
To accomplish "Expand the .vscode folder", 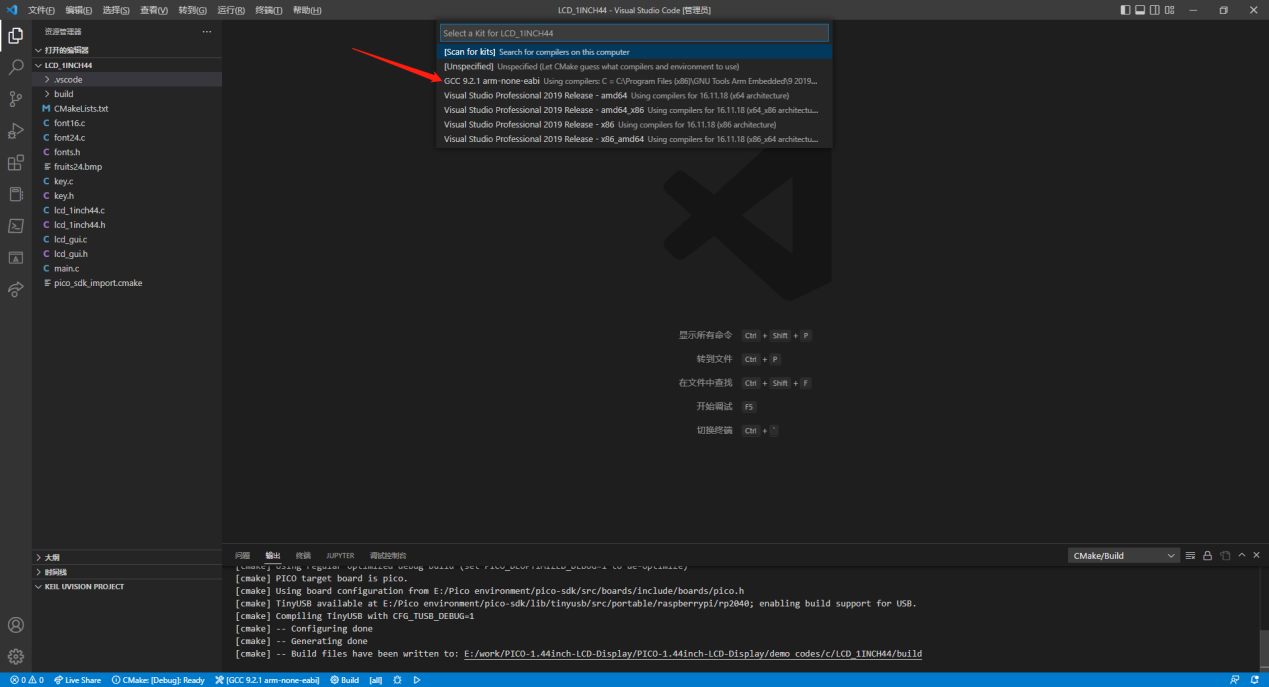I will tap(127, 79).
